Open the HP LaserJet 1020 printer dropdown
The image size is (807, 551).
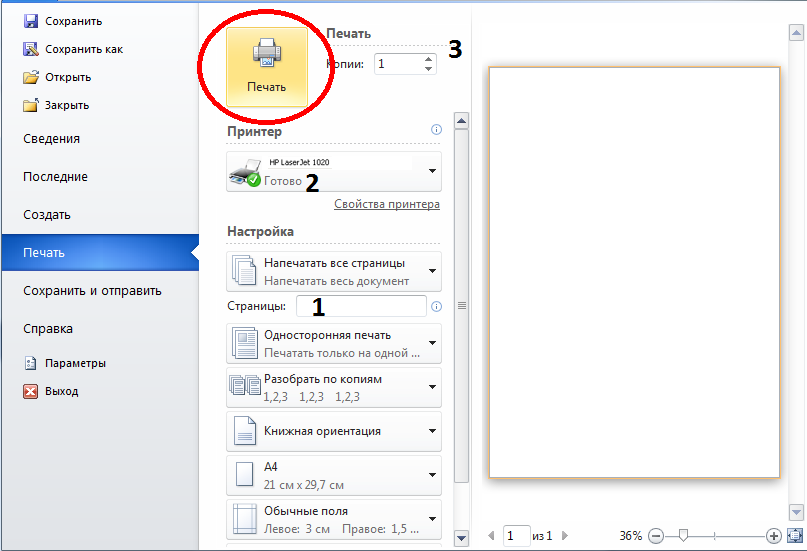click(433, 171)
